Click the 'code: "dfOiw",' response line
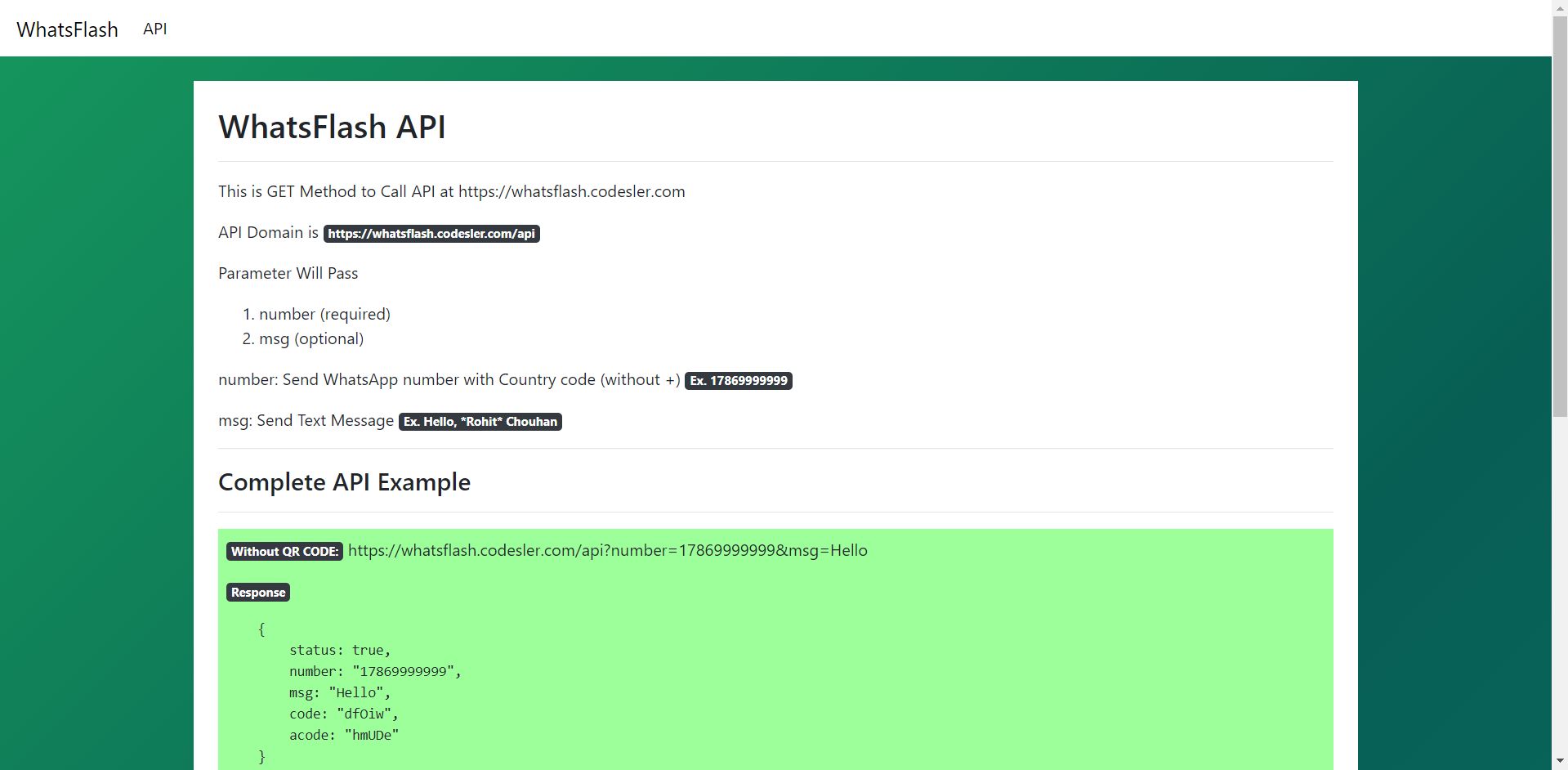Screen dimensions: 1568x770 point(344,714)
